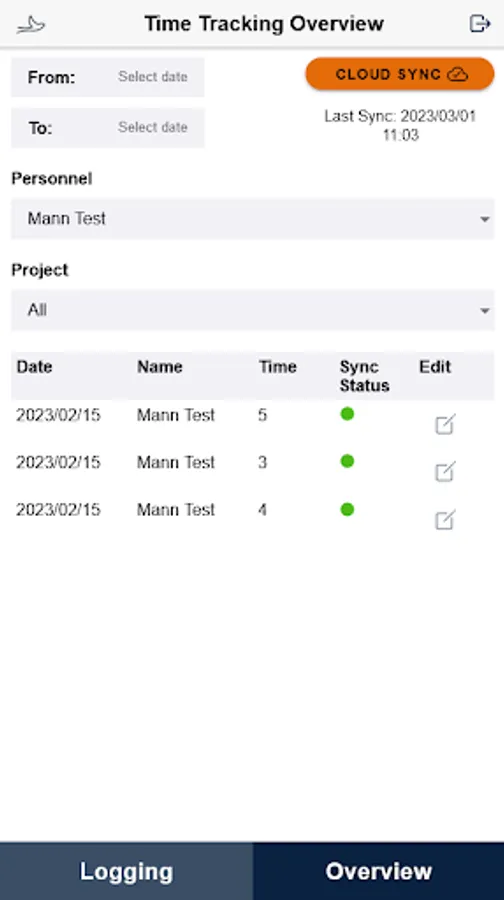The width and height of the screenshot is (504, 900).
Task: Click the Personnel dropdown arrow
Action: pyautogui.click(x=485, y=219)
